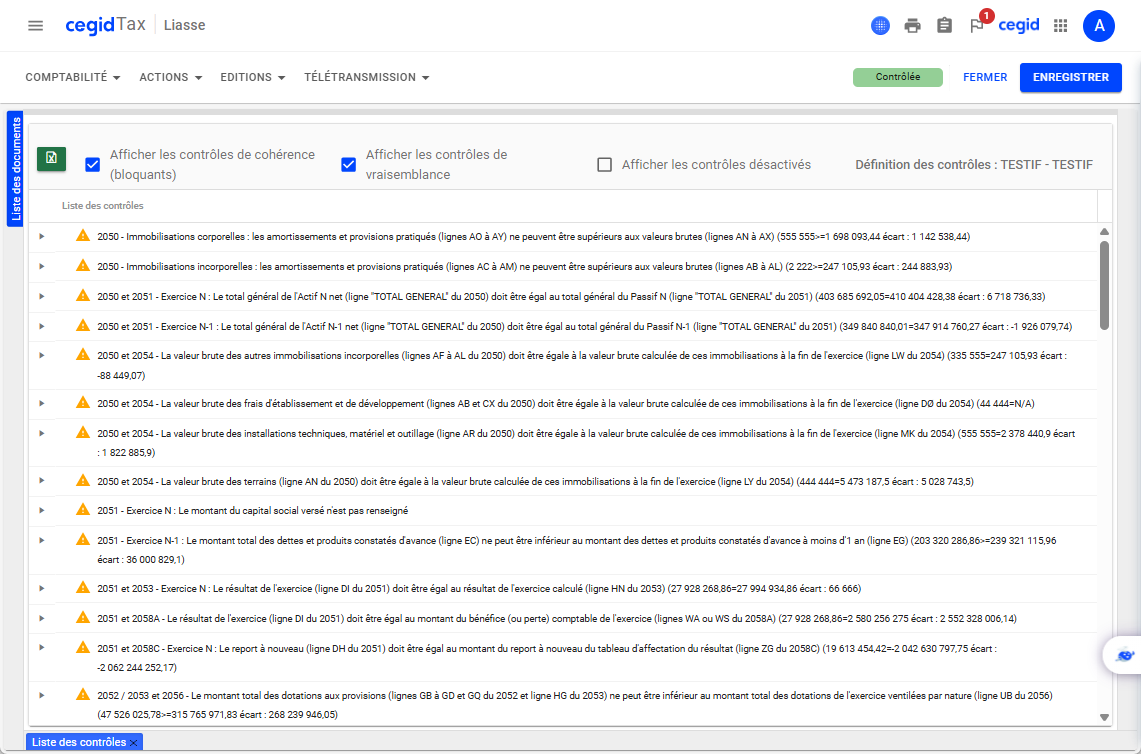Disable 'Afficher les contrôles de cohérence (bloquants)'
Viewport: 1141px width, 754px height.
pos(92,163)
